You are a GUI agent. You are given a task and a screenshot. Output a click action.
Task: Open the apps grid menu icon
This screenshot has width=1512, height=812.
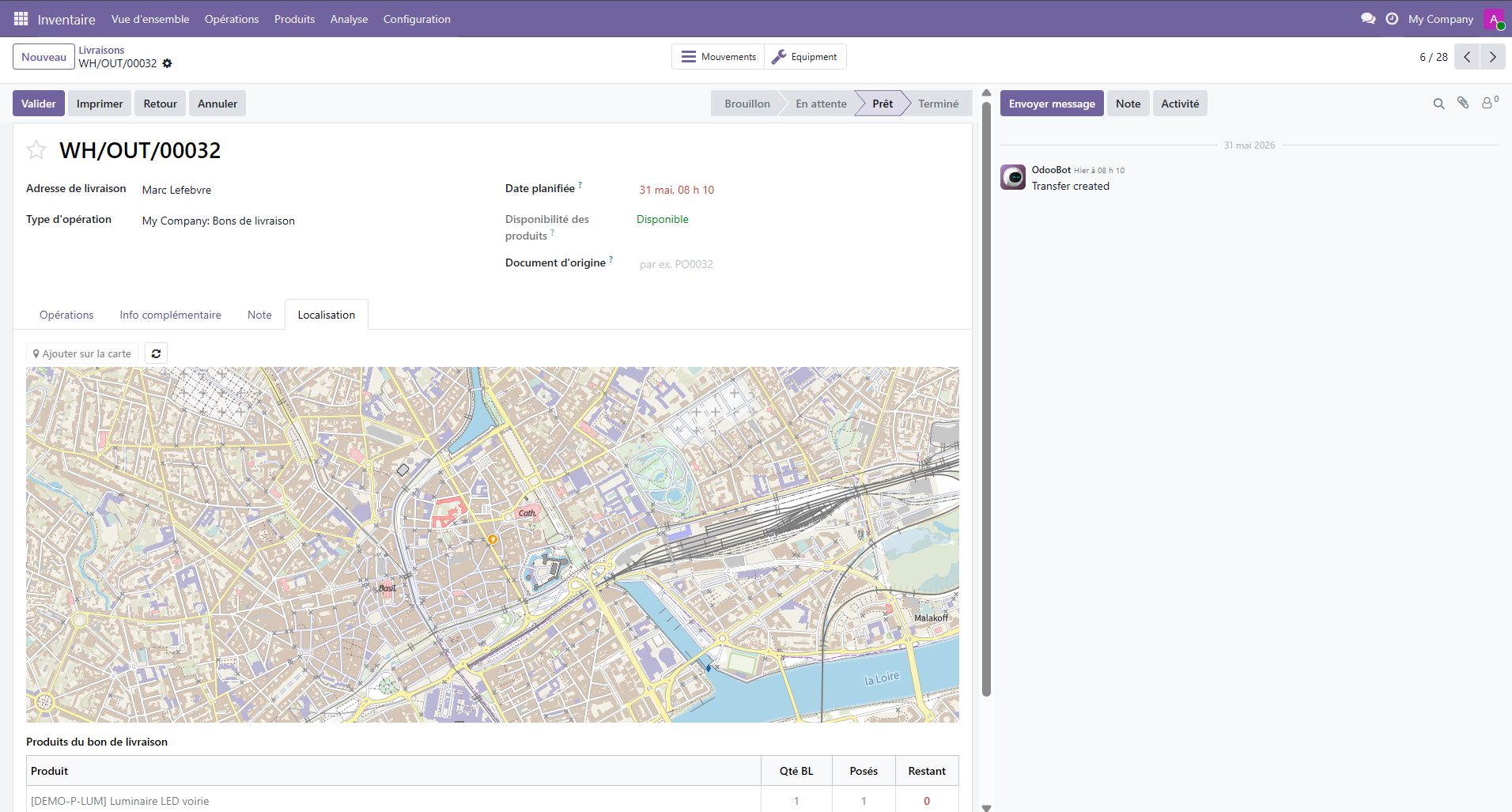click(21, 19)
